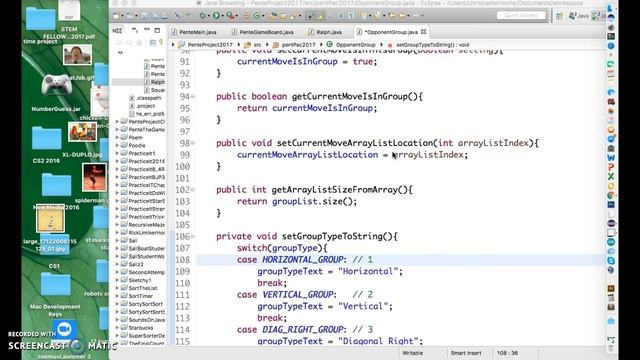
Task: Click the Run Last Tool (red toolbox) icon
Action: (230, 16)
